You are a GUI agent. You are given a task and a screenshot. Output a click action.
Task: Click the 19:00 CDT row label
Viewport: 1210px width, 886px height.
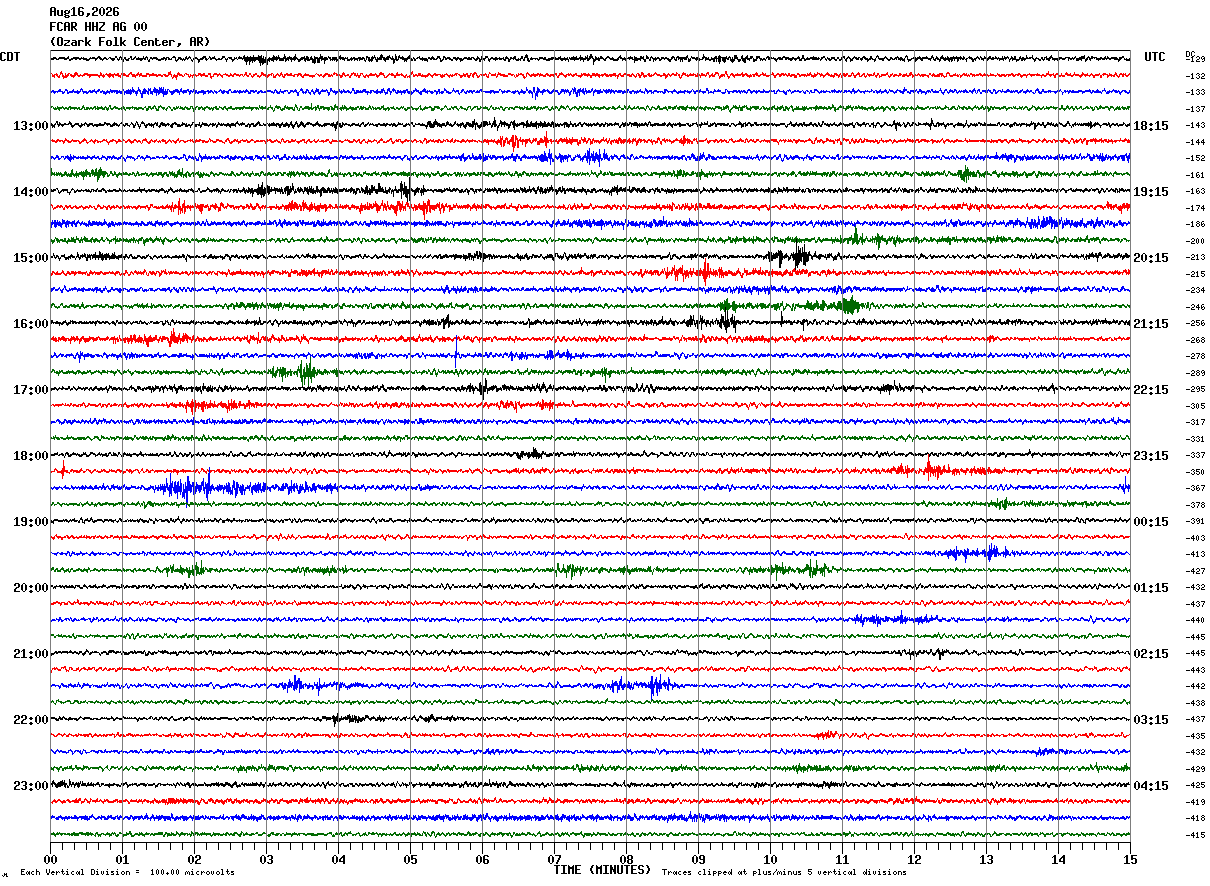coord(30,522)
